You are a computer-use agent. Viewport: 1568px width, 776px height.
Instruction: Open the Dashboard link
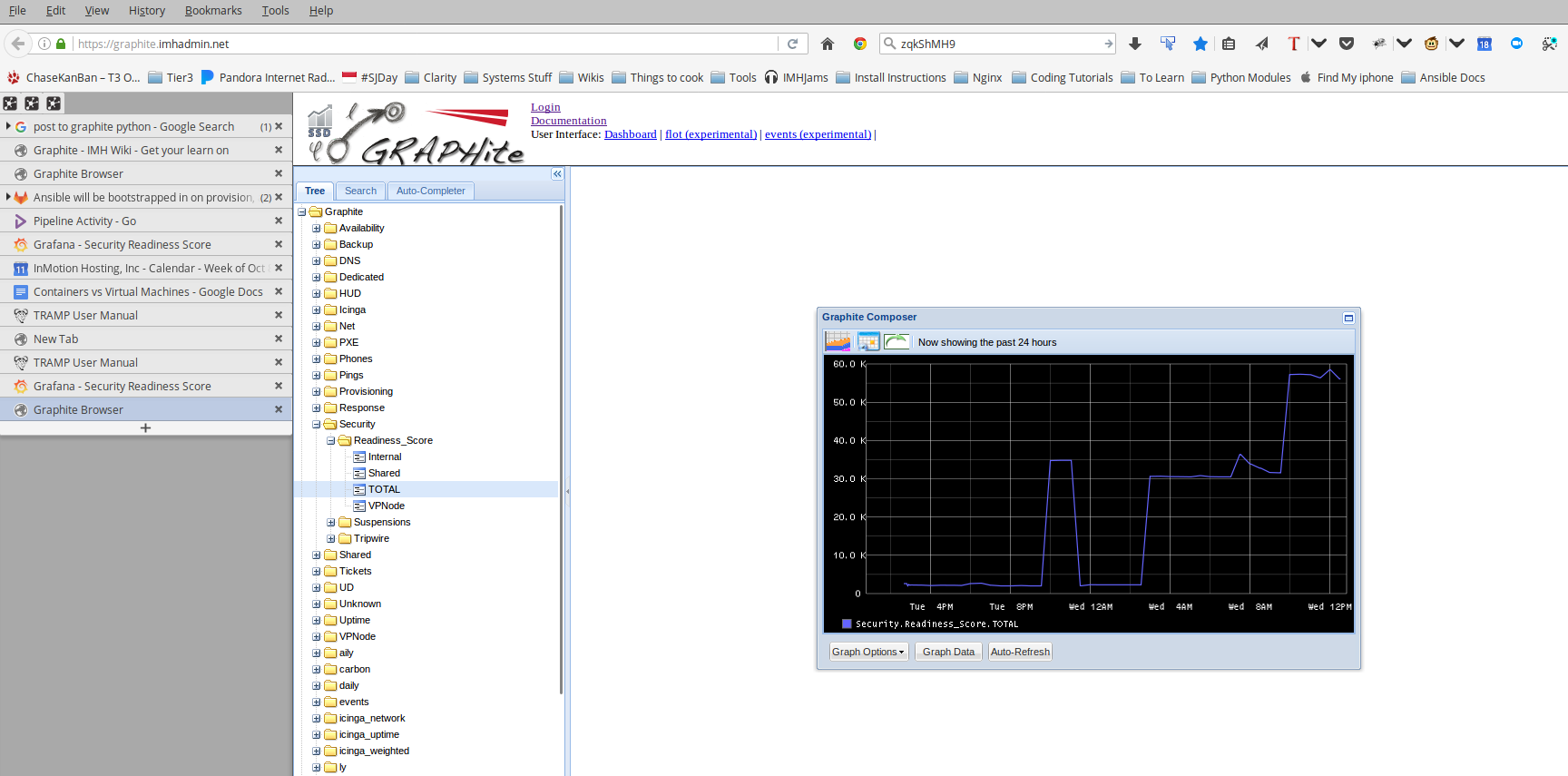[630, 134]
